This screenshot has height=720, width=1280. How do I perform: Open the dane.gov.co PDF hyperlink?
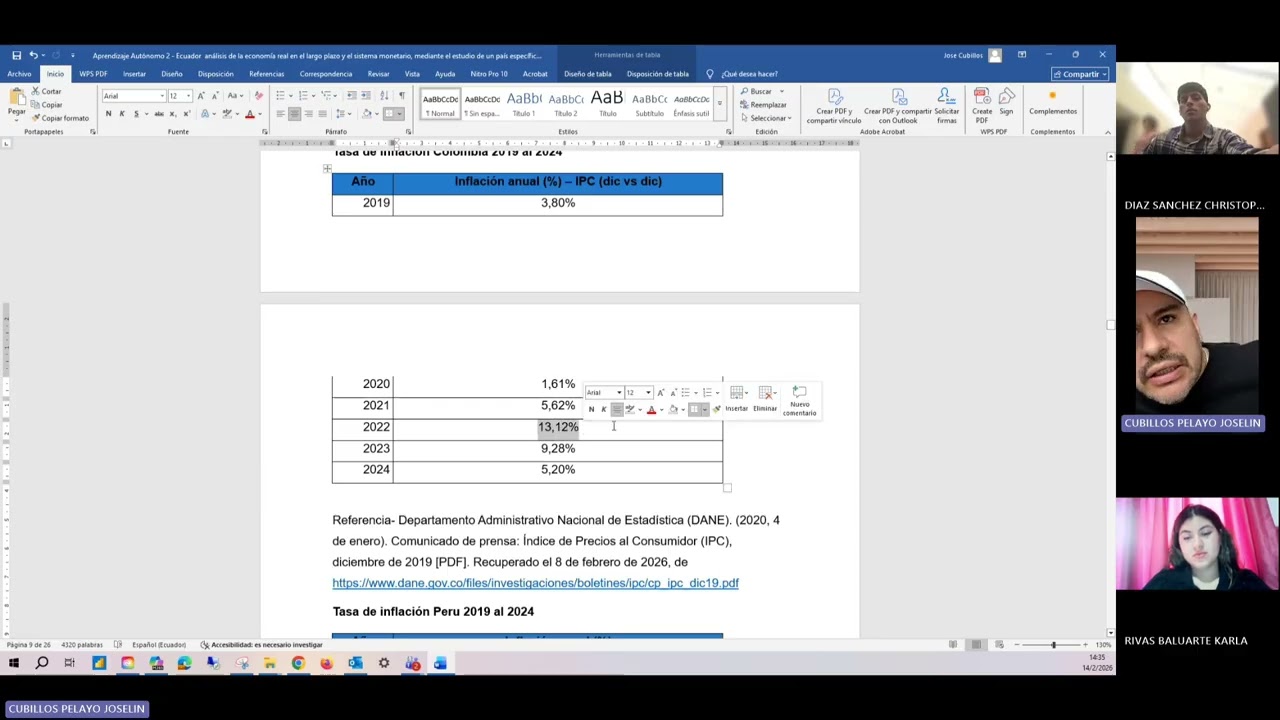[535, 583]
